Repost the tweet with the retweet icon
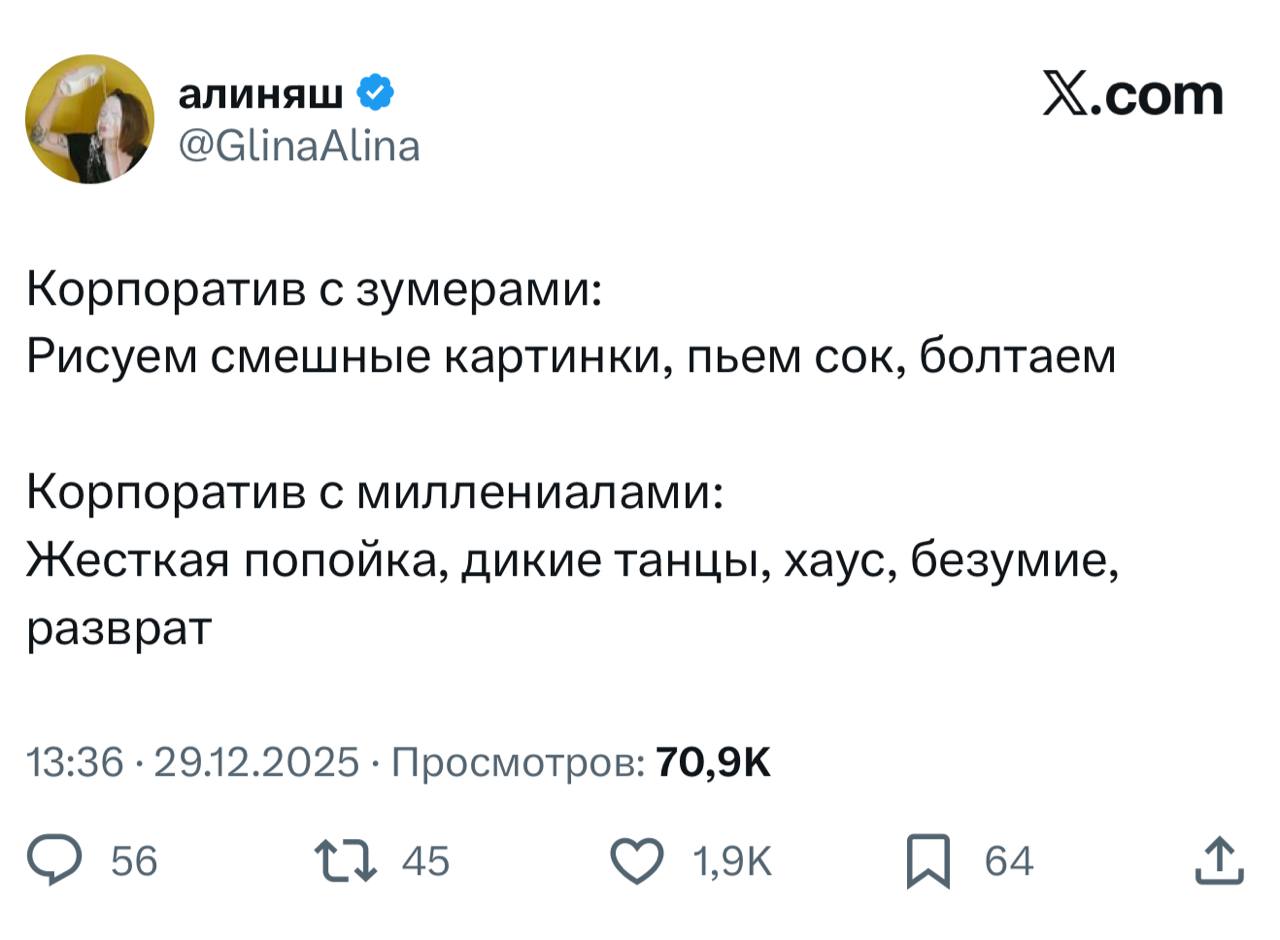The width and height of the screenshot is (1280, 940). coord(346,861)
